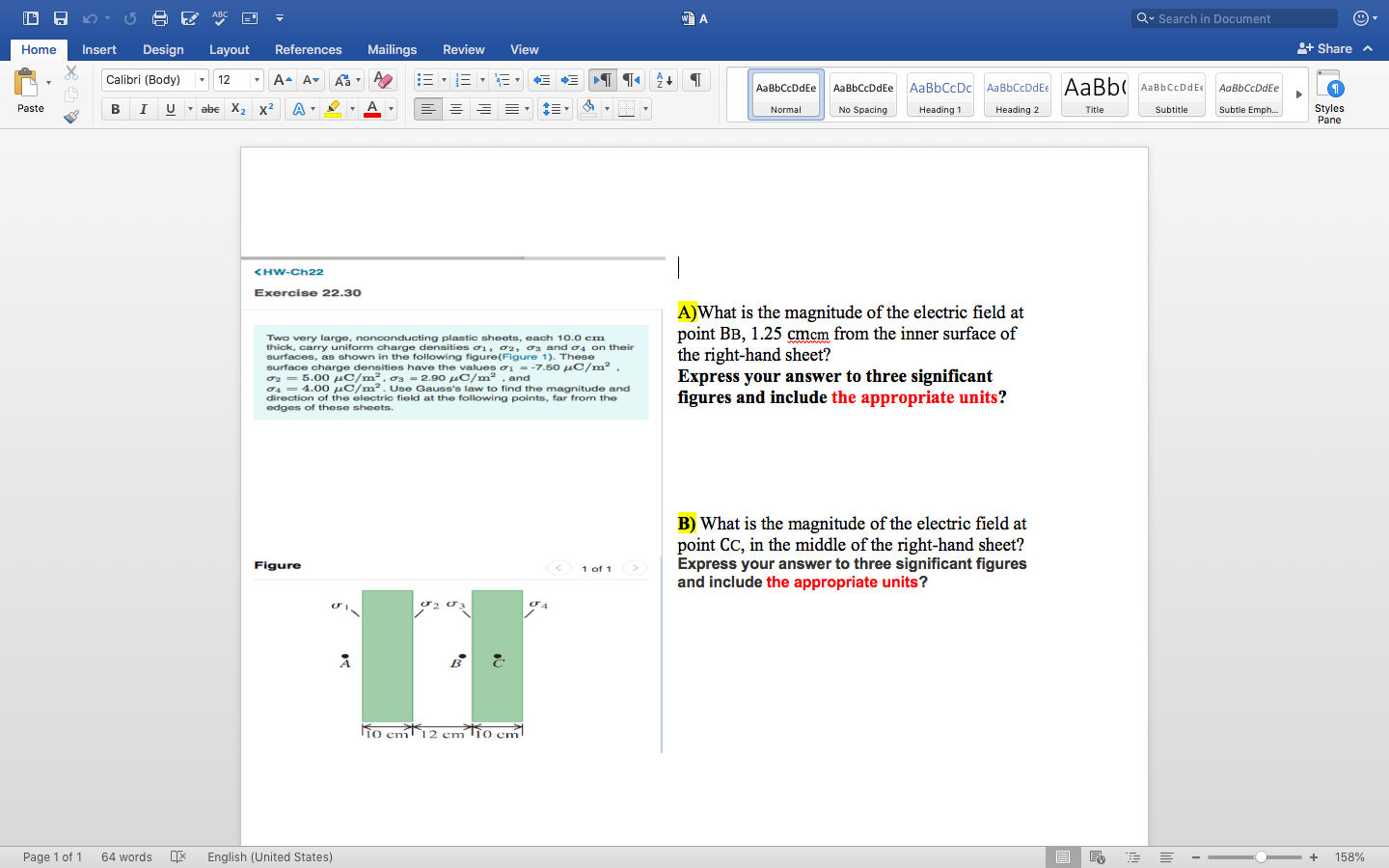Increase font size with the larger A
The width and height of the screenshot is (1389, 868).
tap(282, 80)
